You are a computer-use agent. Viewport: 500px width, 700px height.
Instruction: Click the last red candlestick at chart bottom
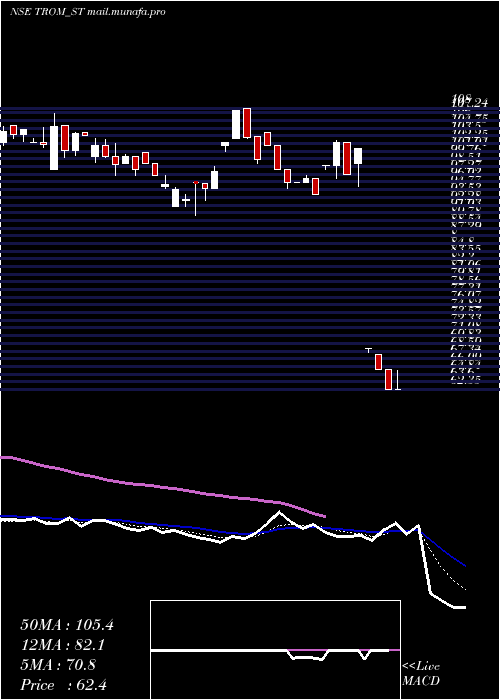pos(388,379)
